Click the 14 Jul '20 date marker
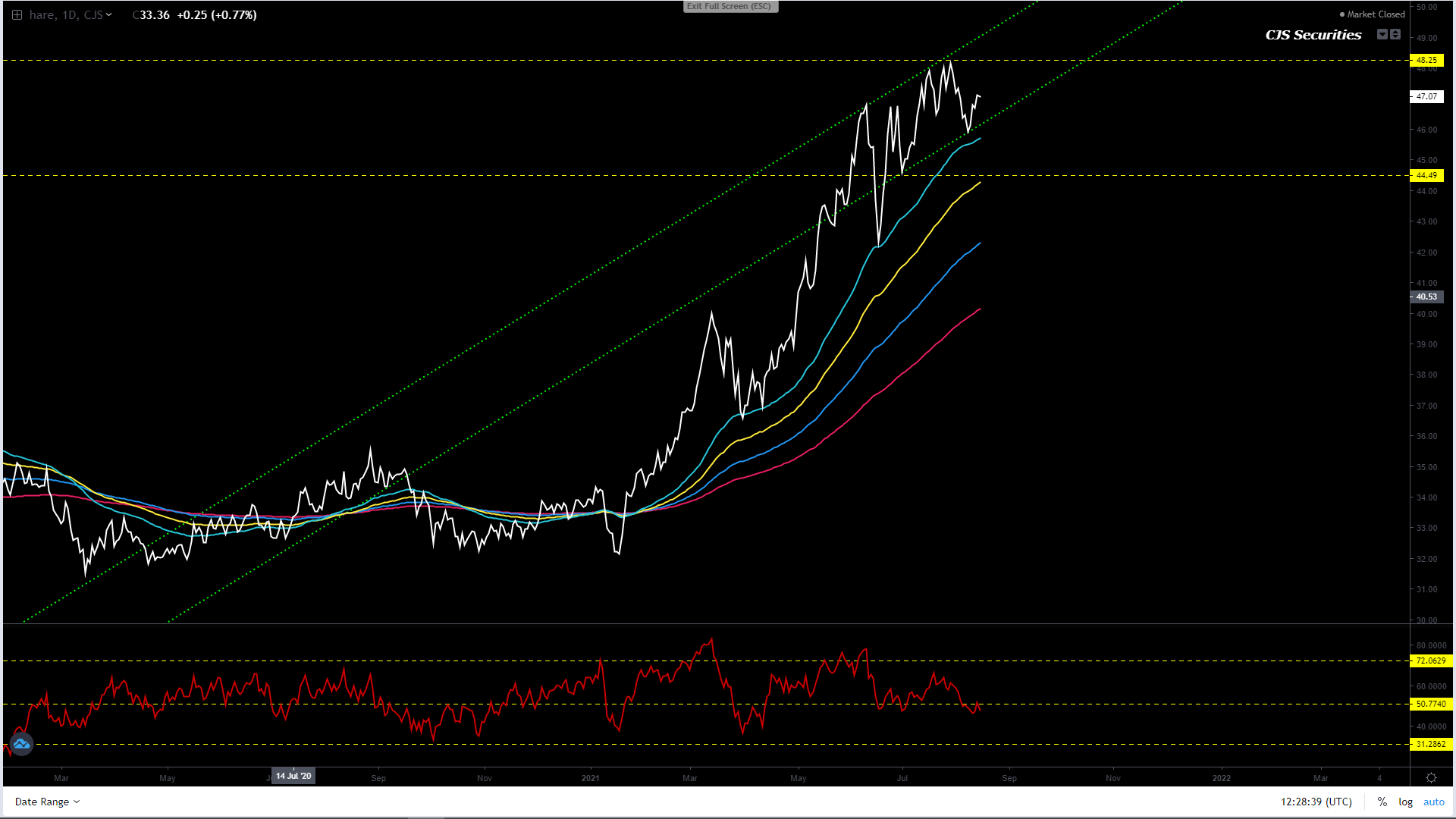Viewport: 1456px width, 819px height. click(293, 776)
